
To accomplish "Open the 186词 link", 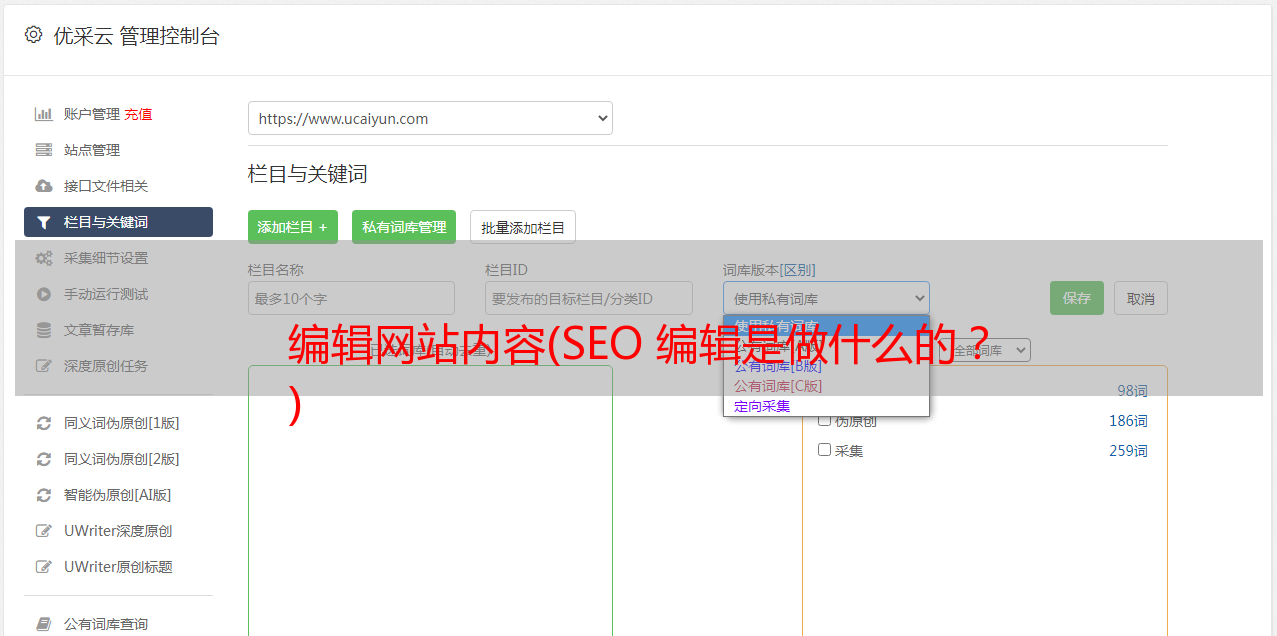I will coord(1128,421).
